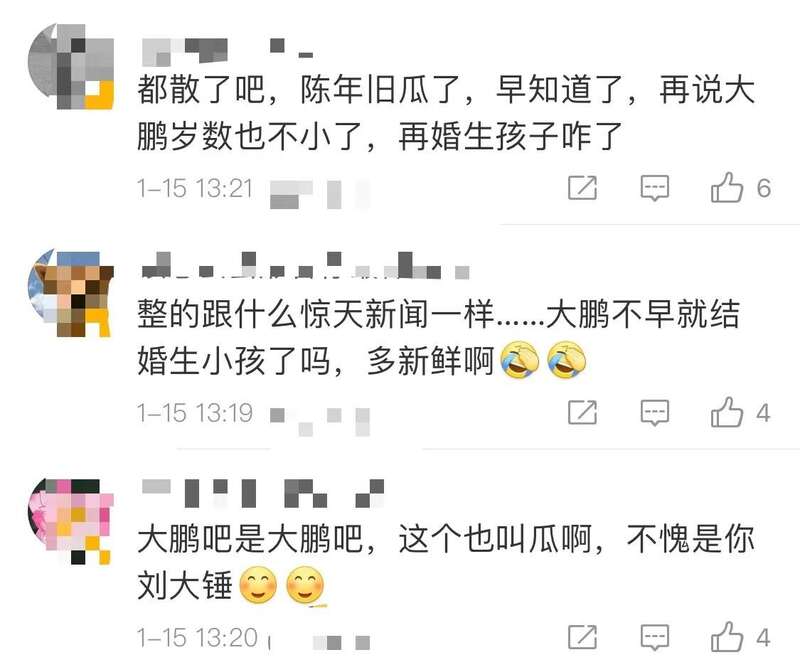
Task: Like the comment with 6 likes
Action: click(727, 187)
